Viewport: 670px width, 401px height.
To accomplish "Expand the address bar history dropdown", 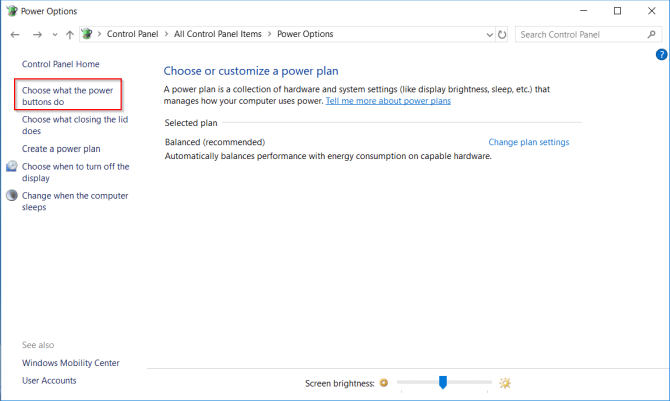I will [x=487, y=34].
